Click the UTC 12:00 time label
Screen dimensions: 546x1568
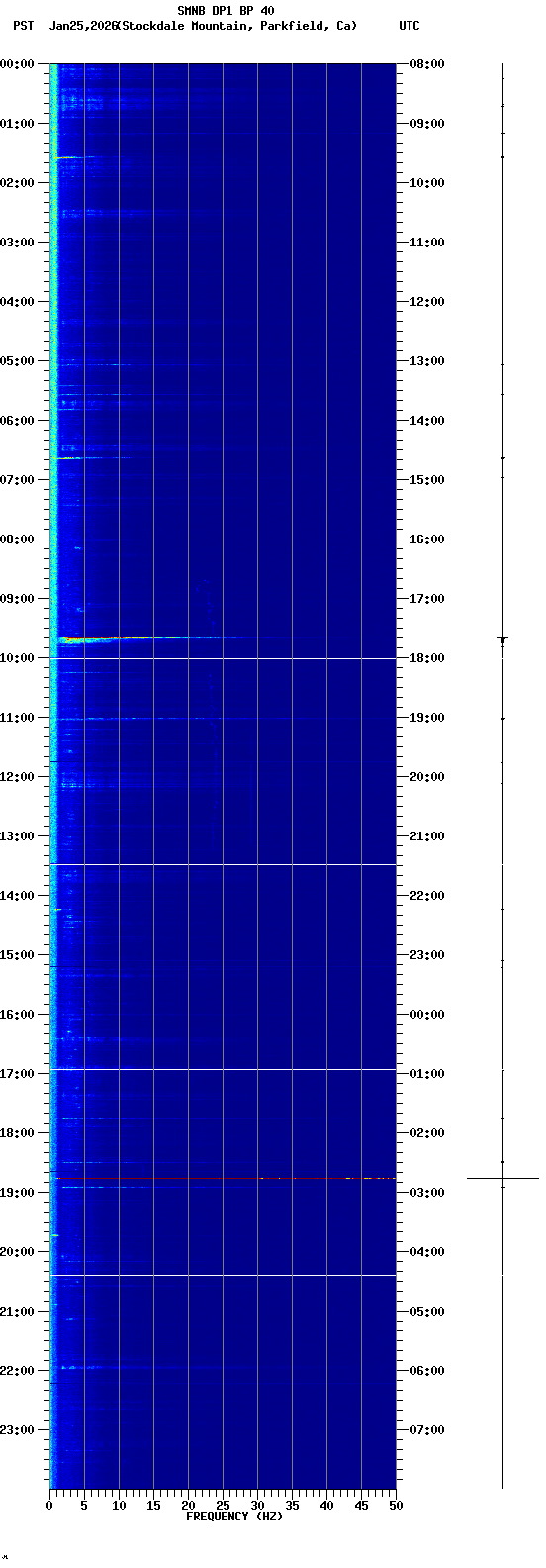click(427, 302)
